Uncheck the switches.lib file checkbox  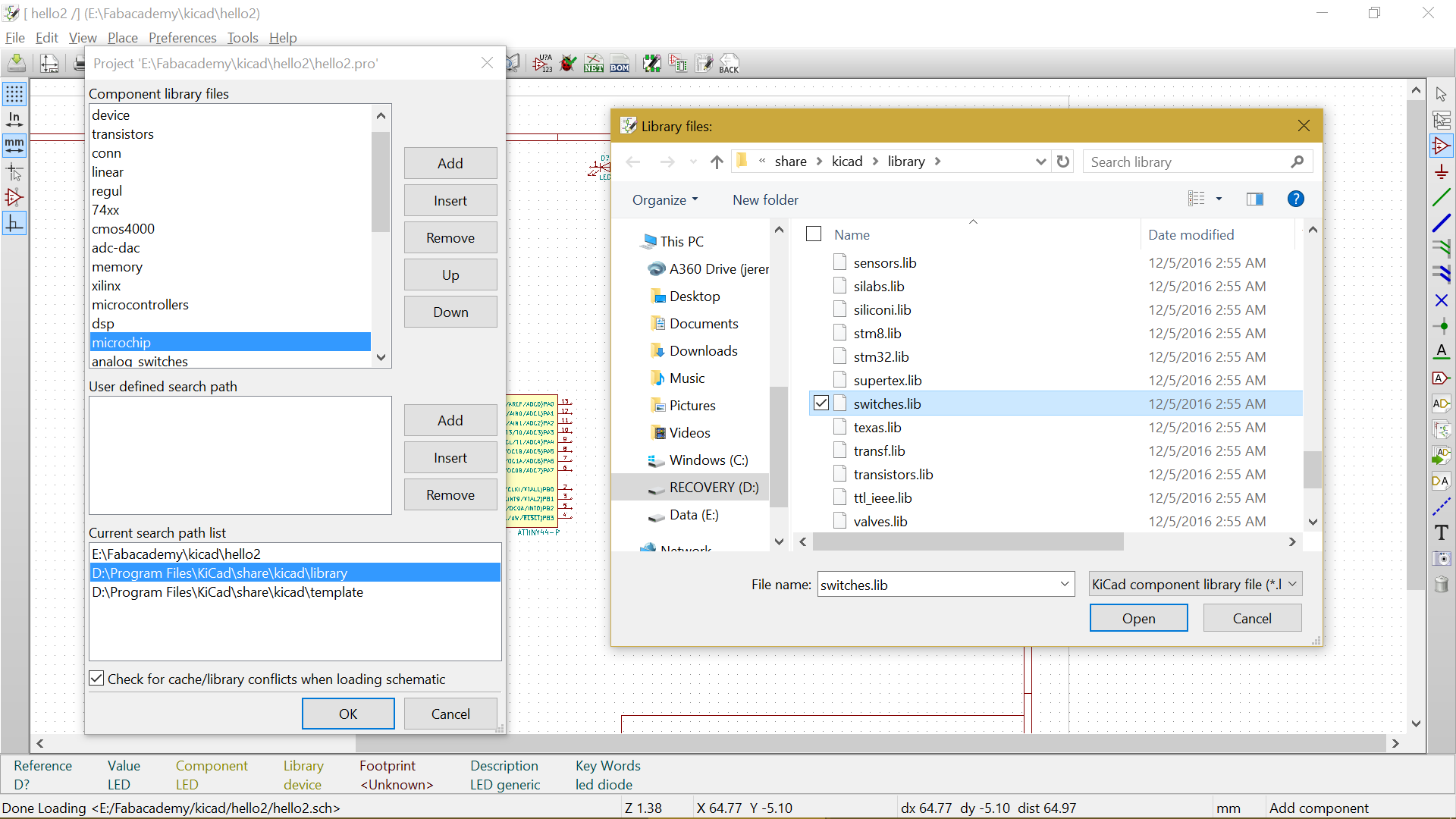click(x=821, y=403)
